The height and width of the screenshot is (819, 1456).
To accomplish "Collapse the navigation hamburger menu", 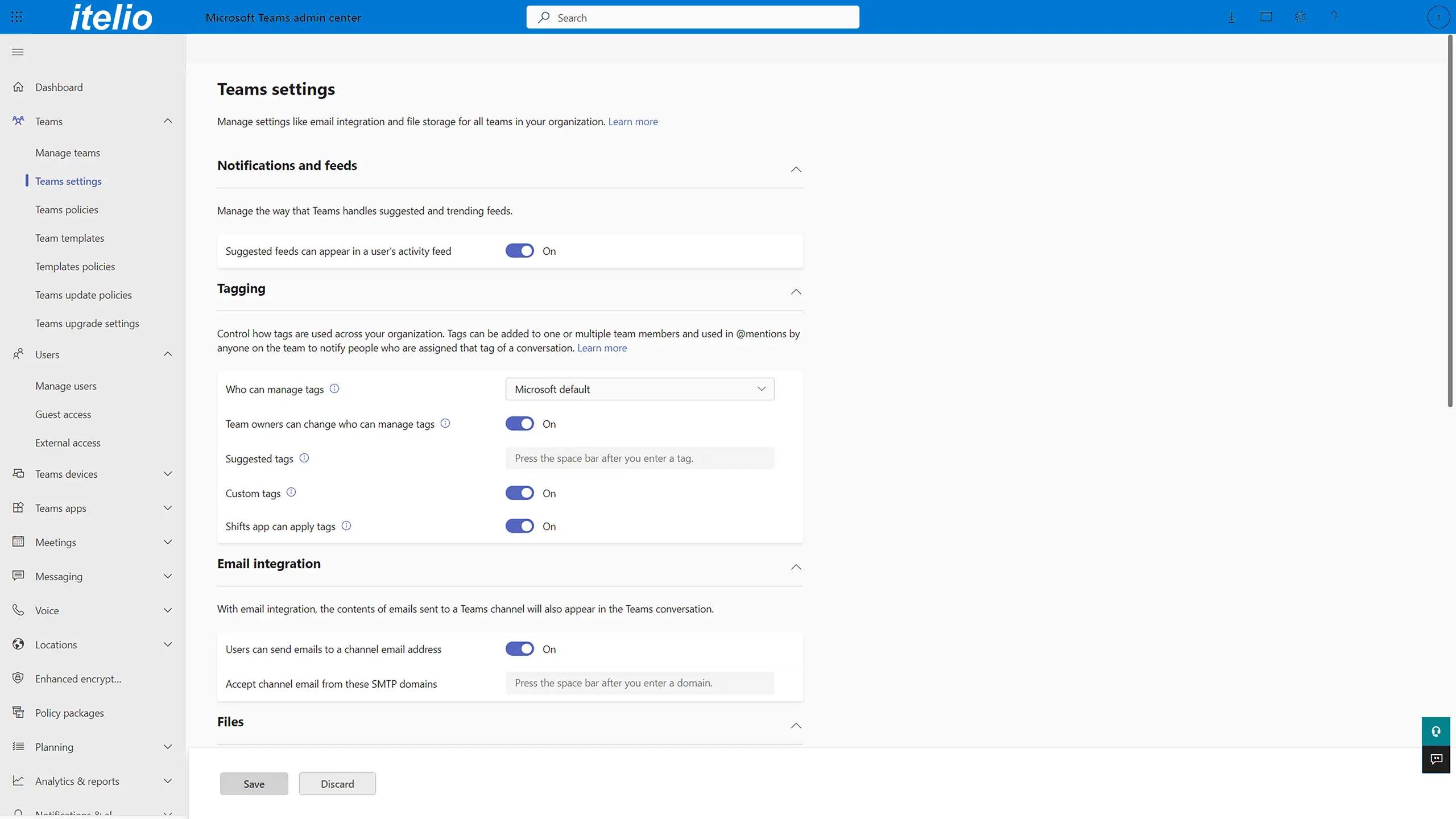I will 18,52.
